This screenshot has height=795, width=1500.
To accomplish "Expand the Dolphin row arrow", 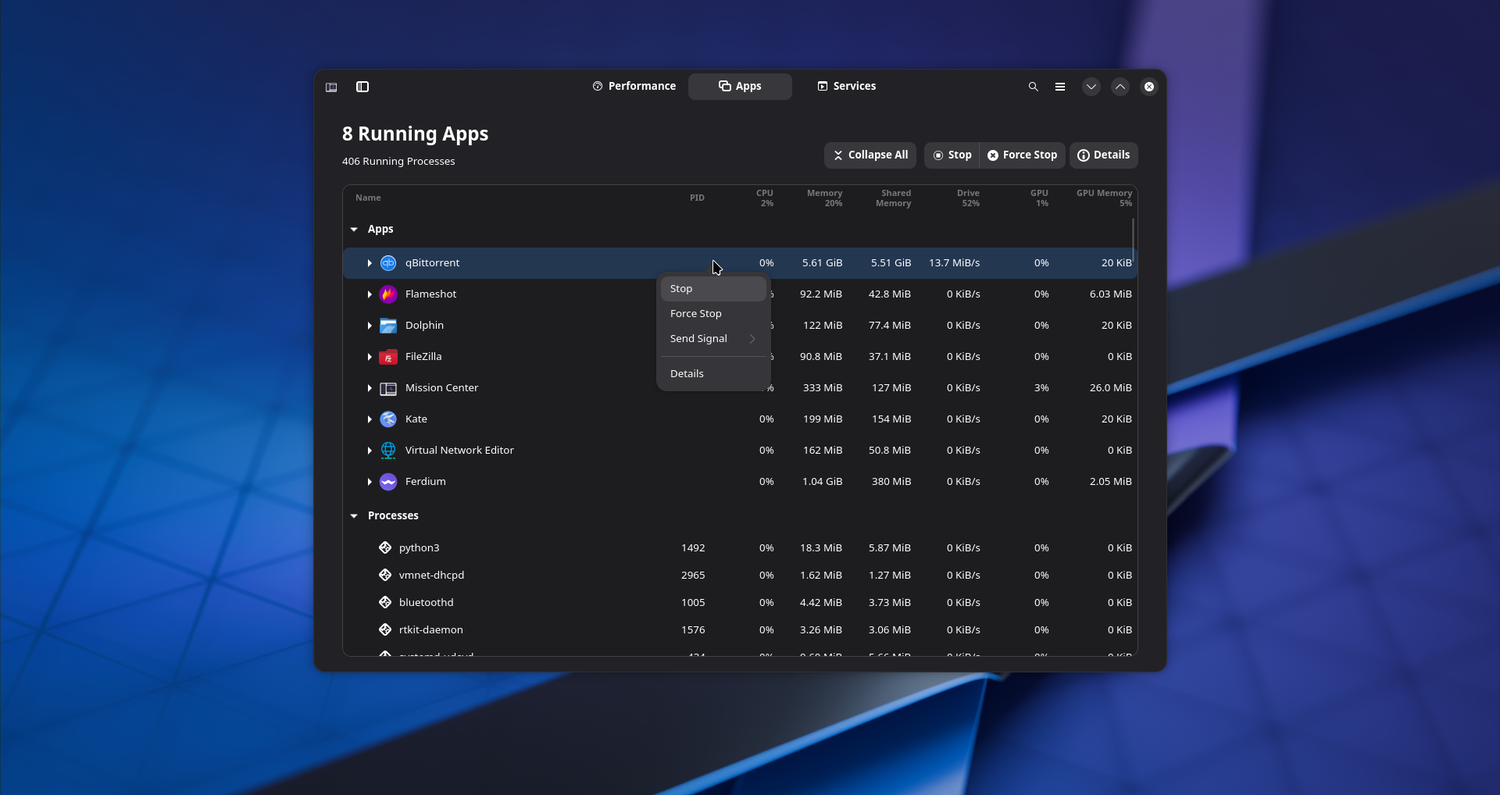I will 369,325.
